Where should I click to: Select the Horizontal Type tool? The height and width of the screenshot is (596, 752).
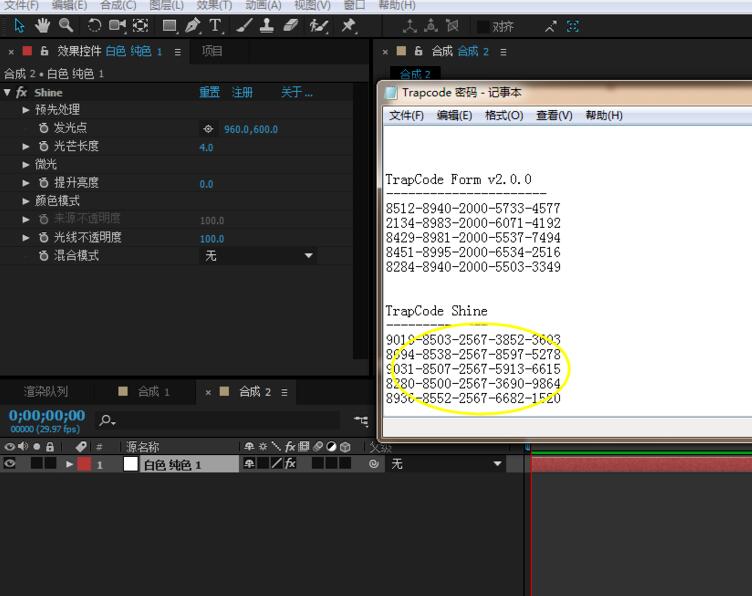[215, 25]
